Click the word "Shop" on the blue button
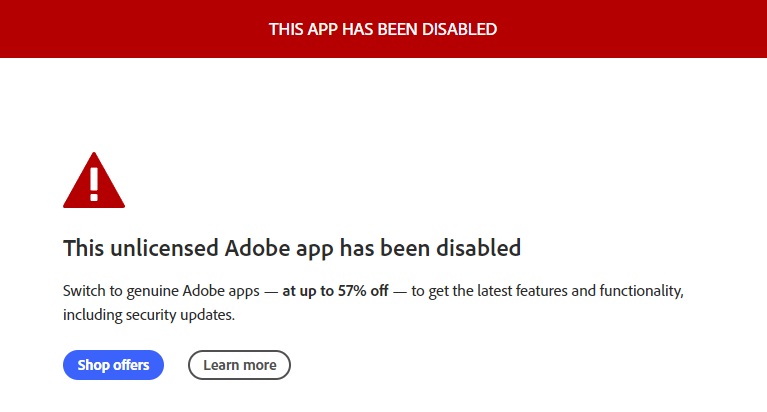This screenshot has height=412, width=767. point(94,365)
